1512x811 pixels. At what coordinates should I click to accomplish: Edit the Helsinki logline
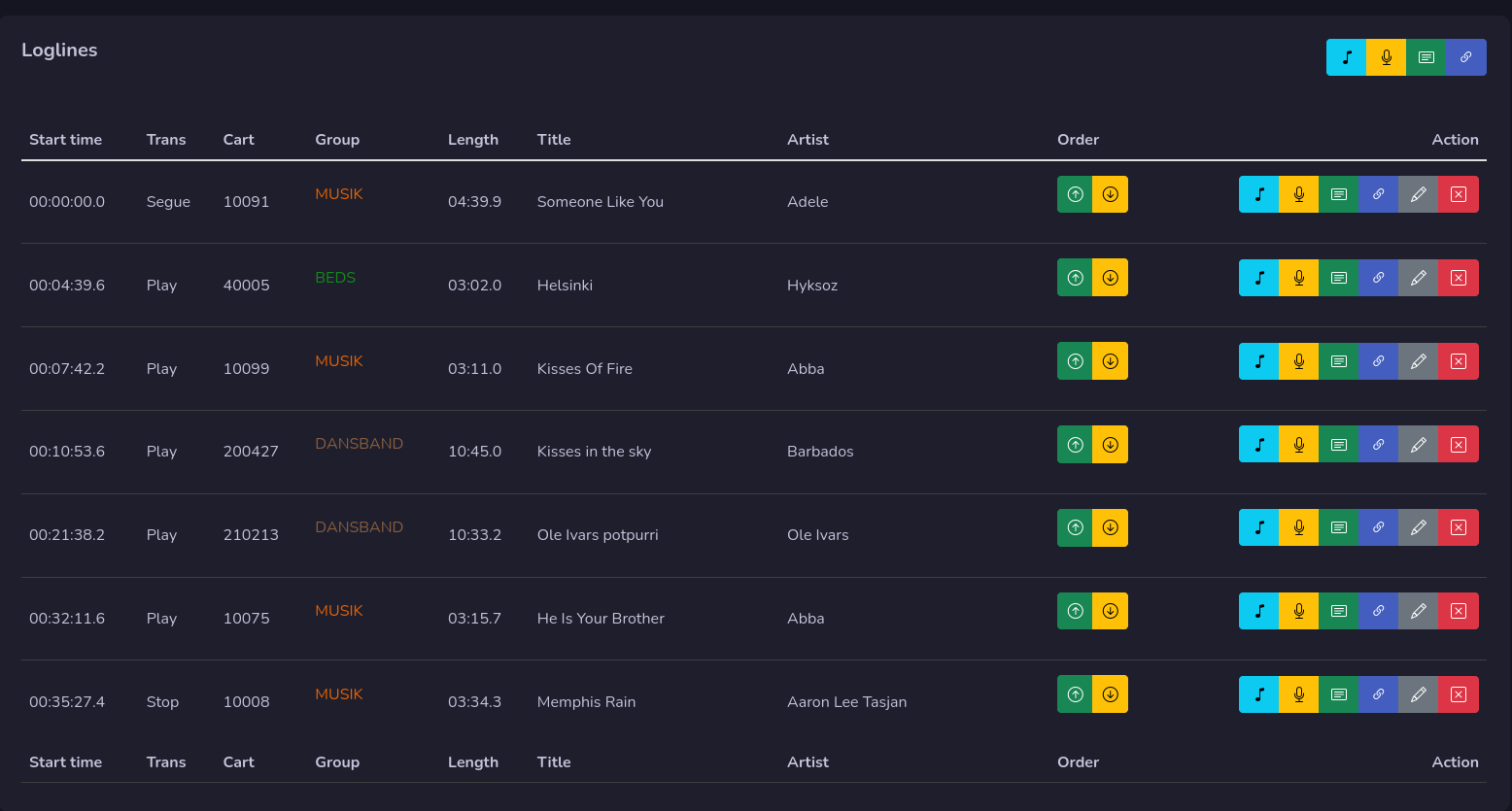tap(1418, 278)
